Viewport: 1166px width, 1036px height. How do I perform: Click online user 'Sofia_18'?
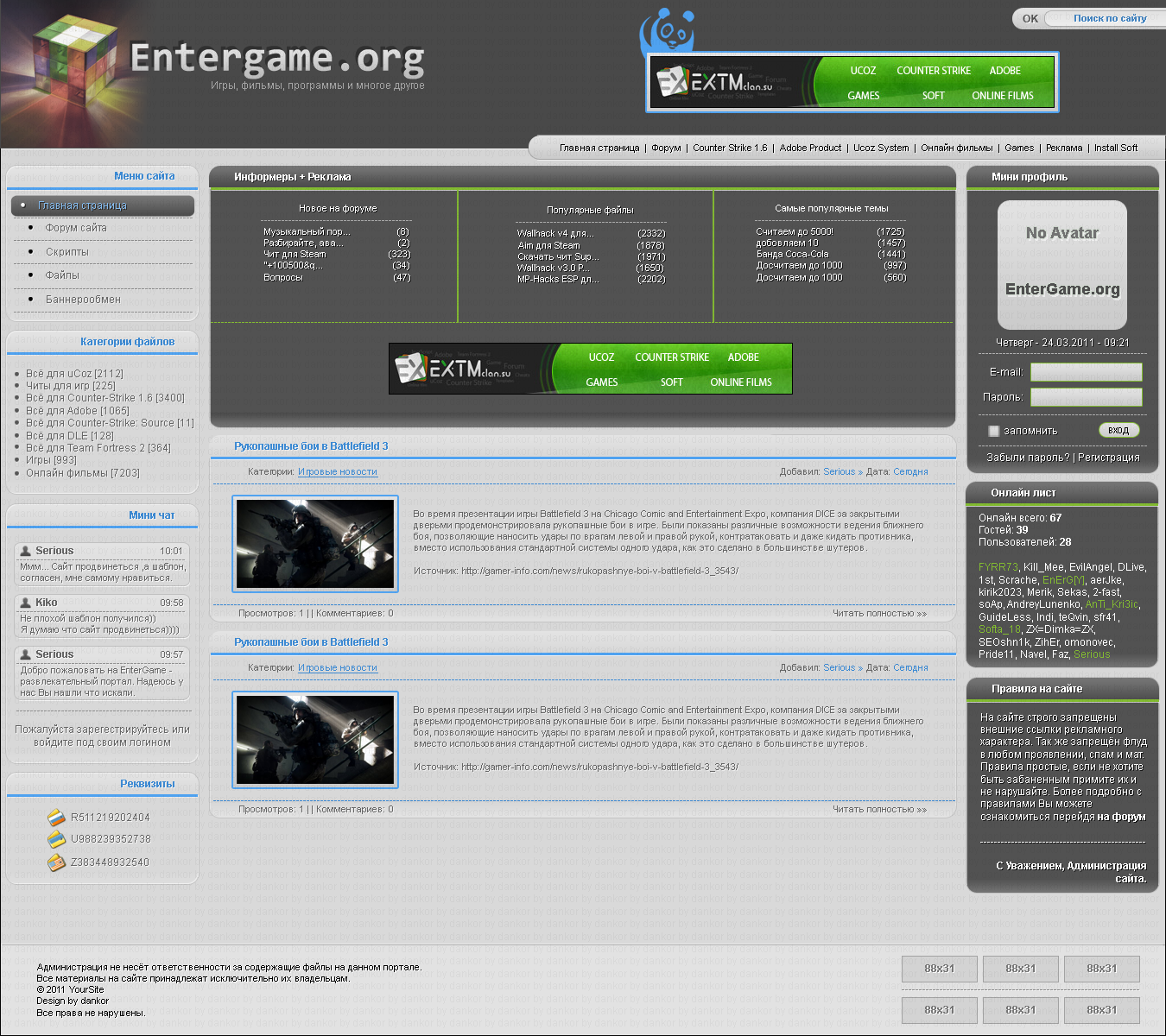(x=999, y=629)
